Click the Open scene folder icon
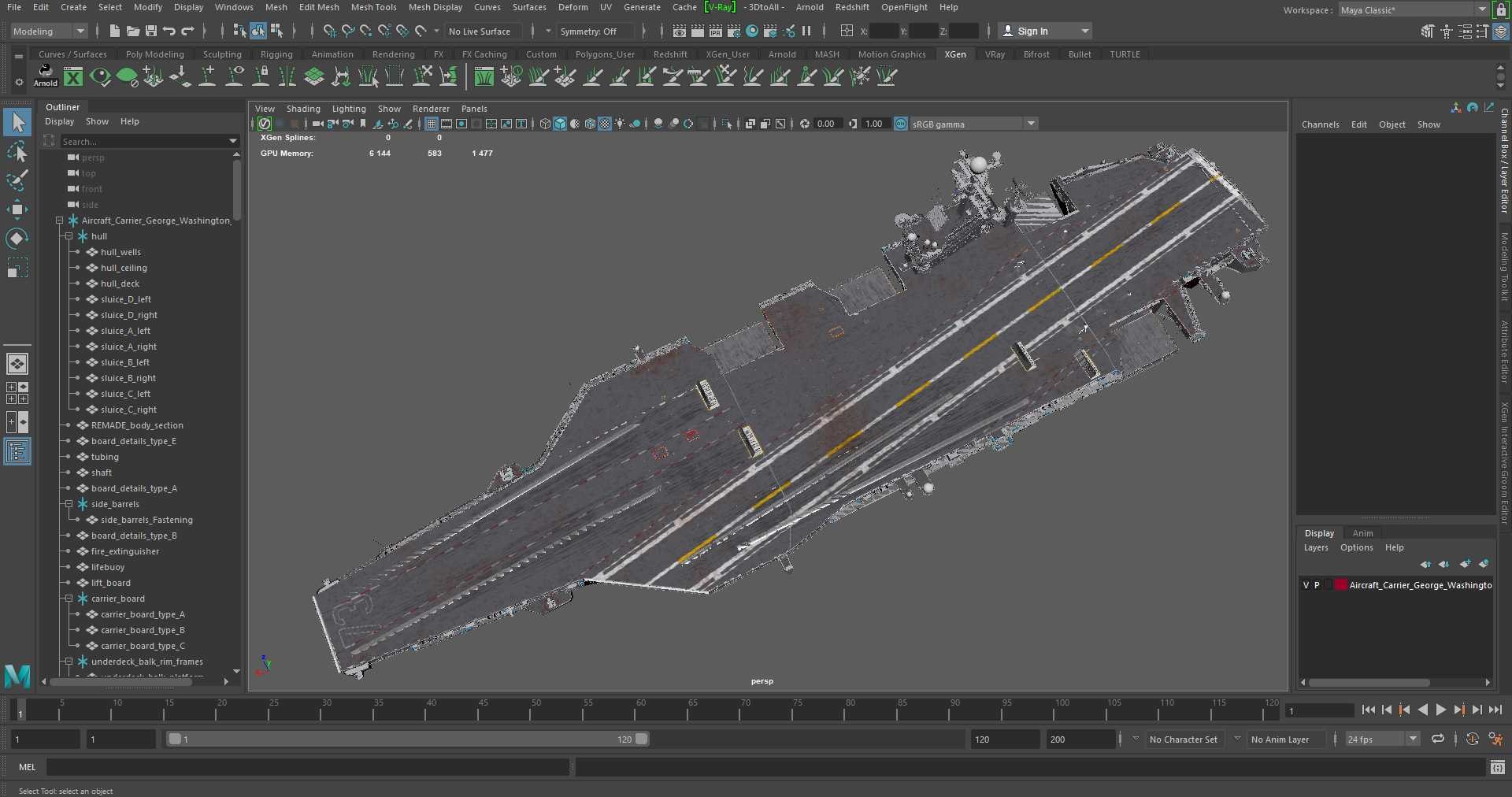1512x797 pixels. (133, 31)
